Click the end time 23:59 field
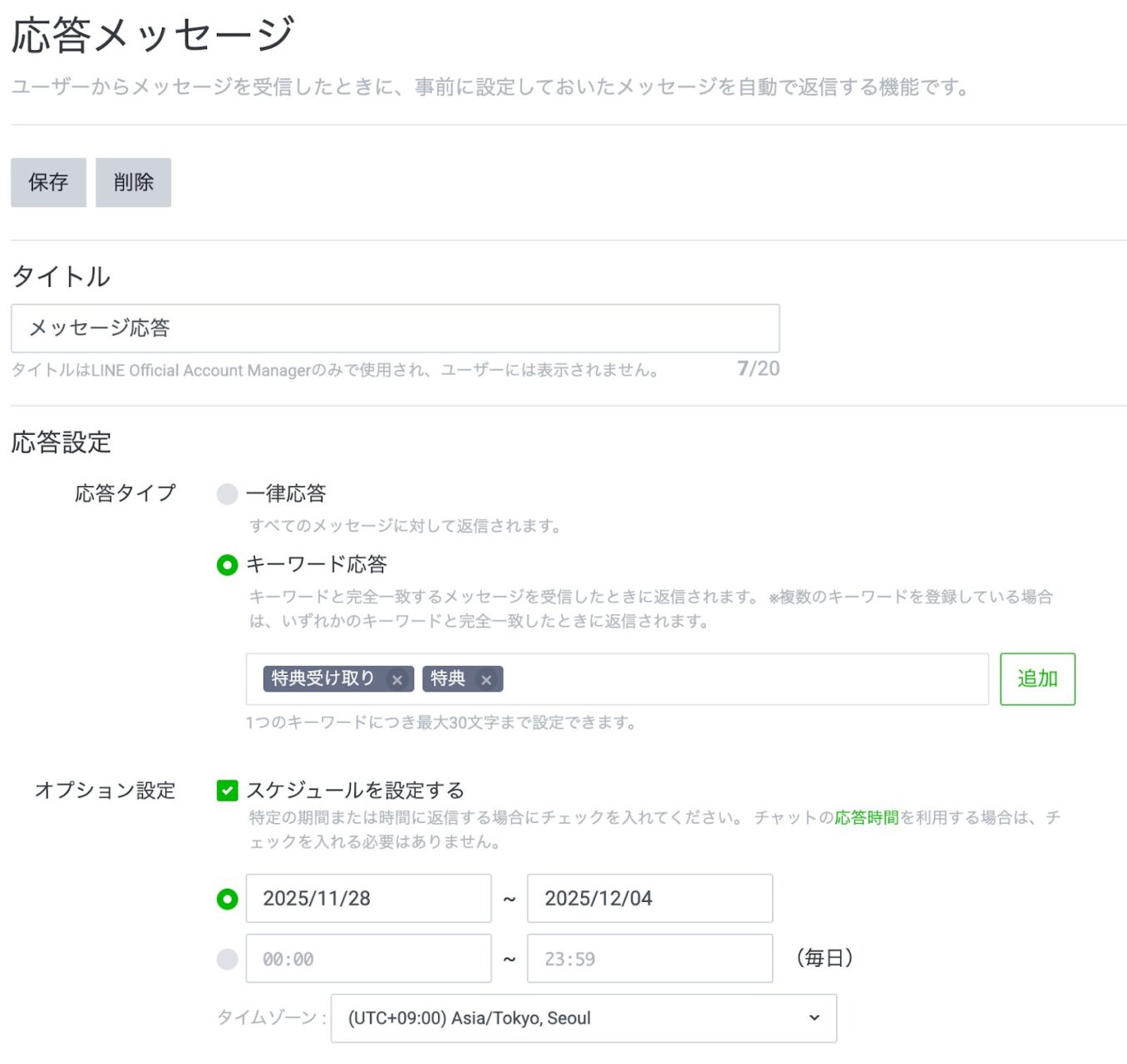The width and height of the screenshot is (1127, 1064). pos(650,958)
